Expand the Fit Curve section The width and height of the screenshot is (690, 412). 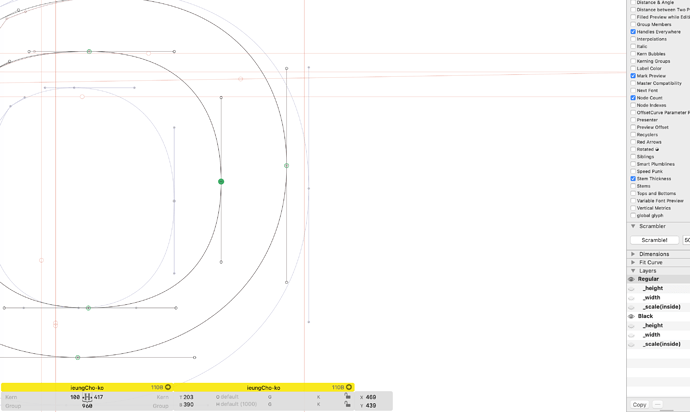click(x=633, y=262)
